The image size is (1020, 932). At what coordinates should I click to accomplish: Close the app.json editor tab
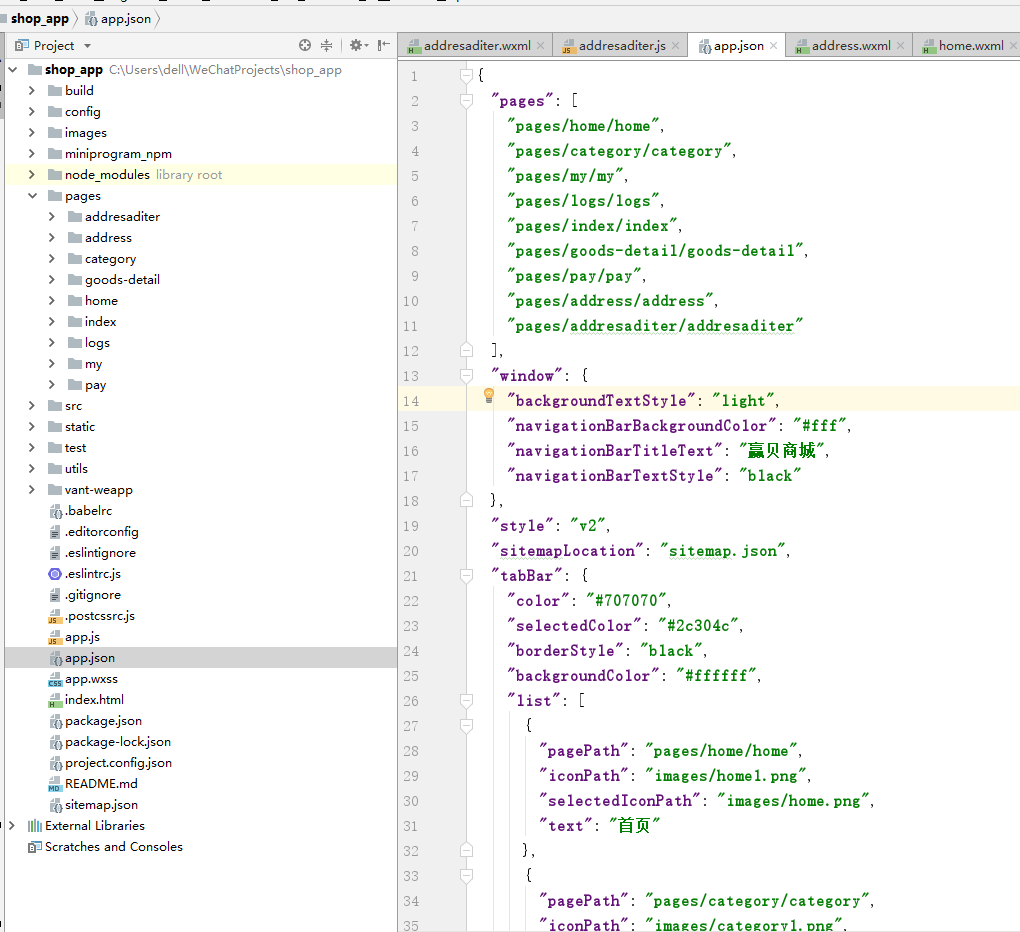click(774, 46)
